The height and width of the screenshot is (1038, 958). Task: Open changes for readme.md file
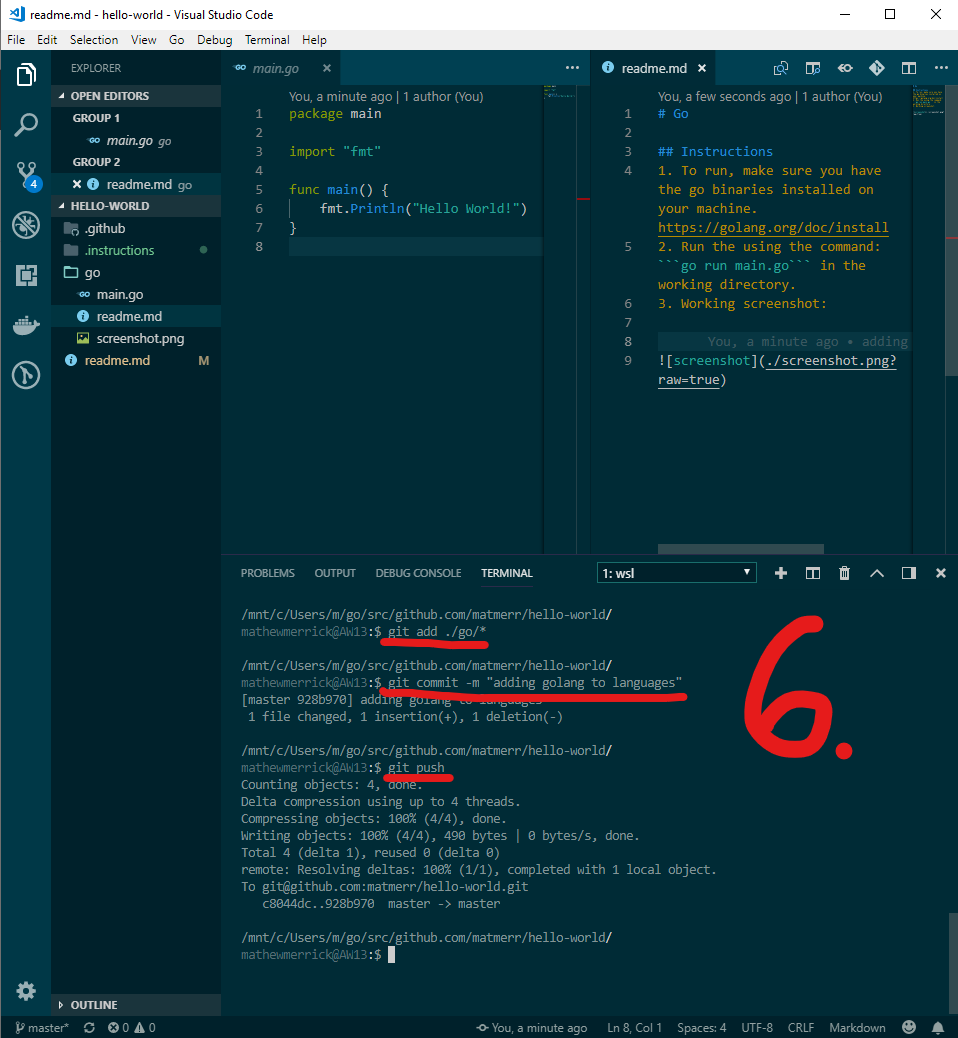(x=781, y=68)
